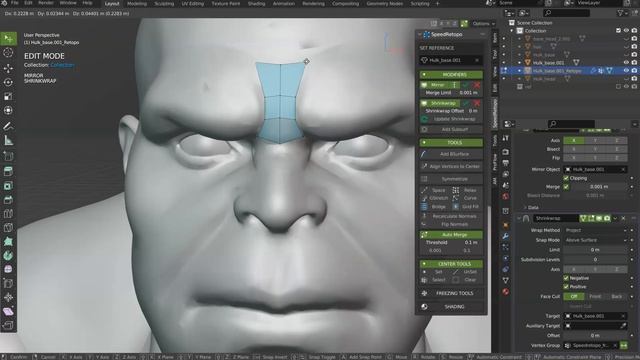Image resolution: width=640 pixels, height=360 pixels.
Task: Select the Smooth tool
Action: pos(8,269)
